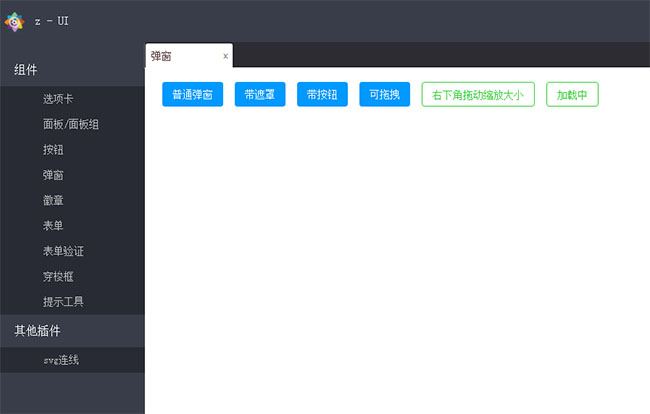Select the 表单验证 menu item
Image resolution: width=650 pixels, height=414 pixels.
(64, 251)
